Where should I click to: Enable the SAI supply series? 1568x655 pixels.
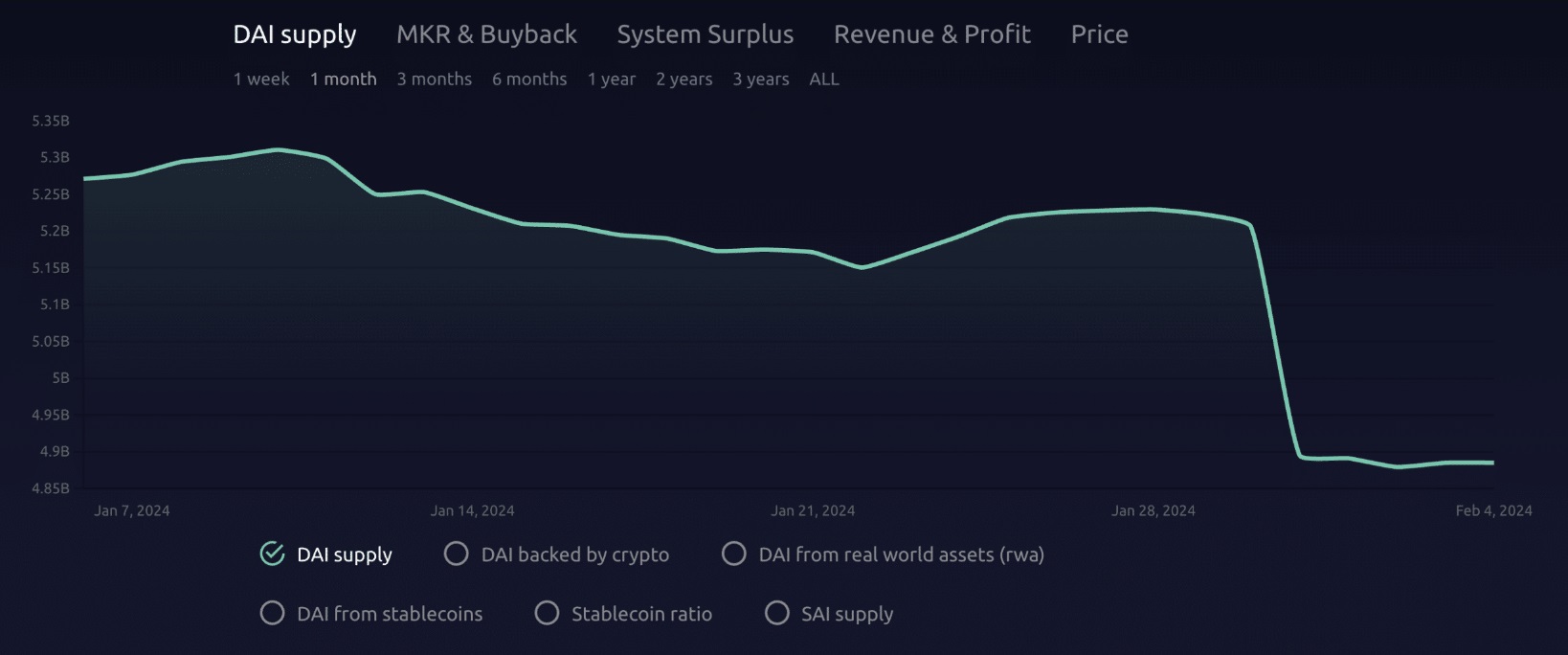(x=777, y=614)
